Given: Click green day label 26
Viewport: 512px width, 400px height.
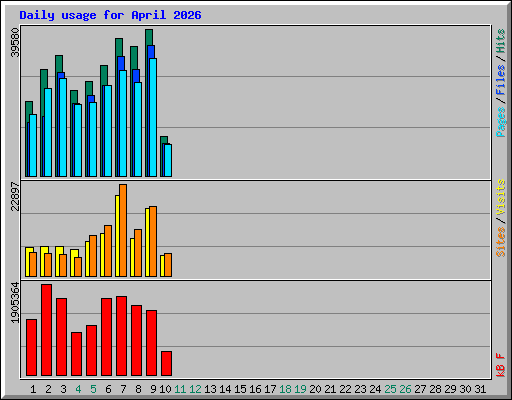Looking at the screenshot, I should [x=405, y=389].
